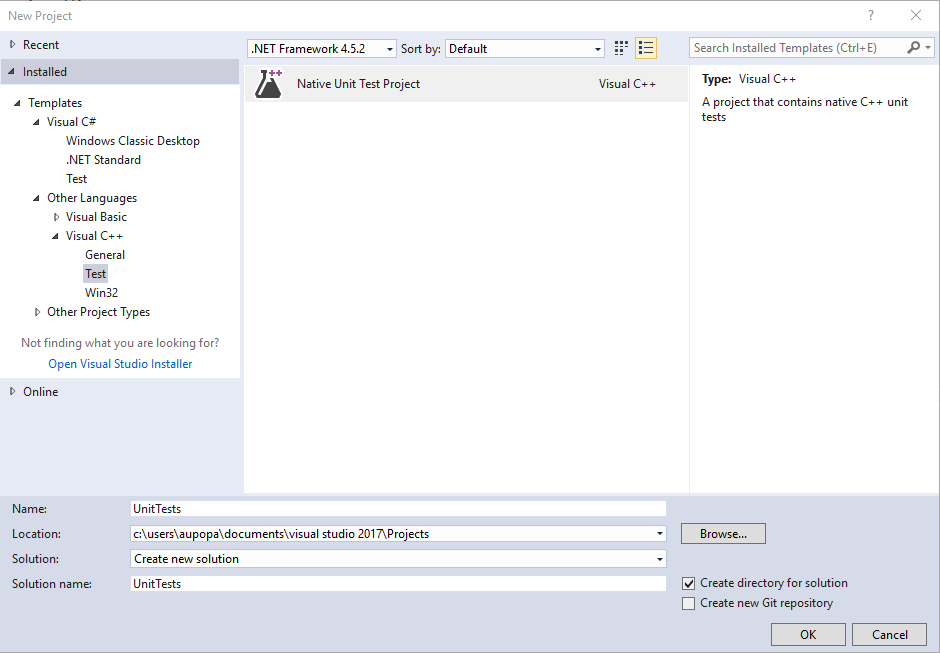Expand Other Project Types
The image size is (940, 653).
point(37,311)
